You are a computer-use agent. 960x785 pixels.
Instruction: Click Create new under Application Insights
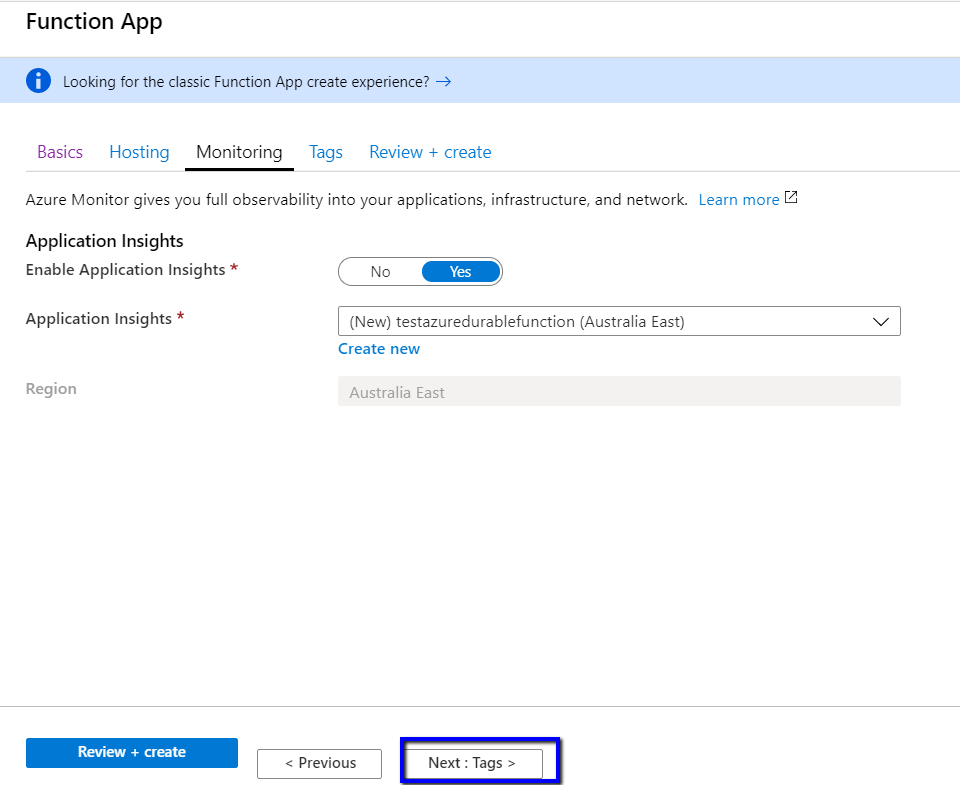379,349
